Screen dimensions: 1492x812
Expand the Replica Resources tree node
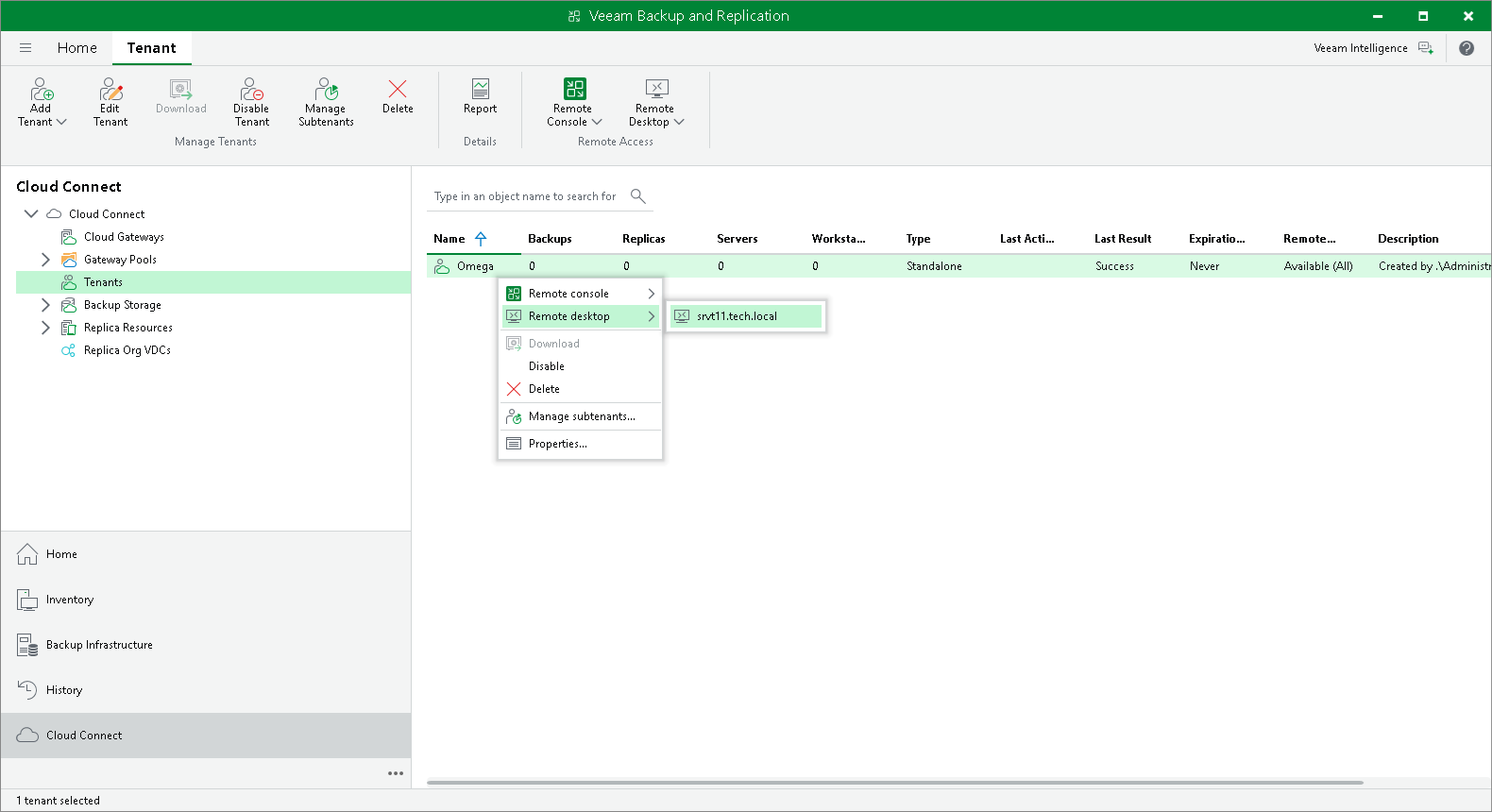[x=45, y=328]
